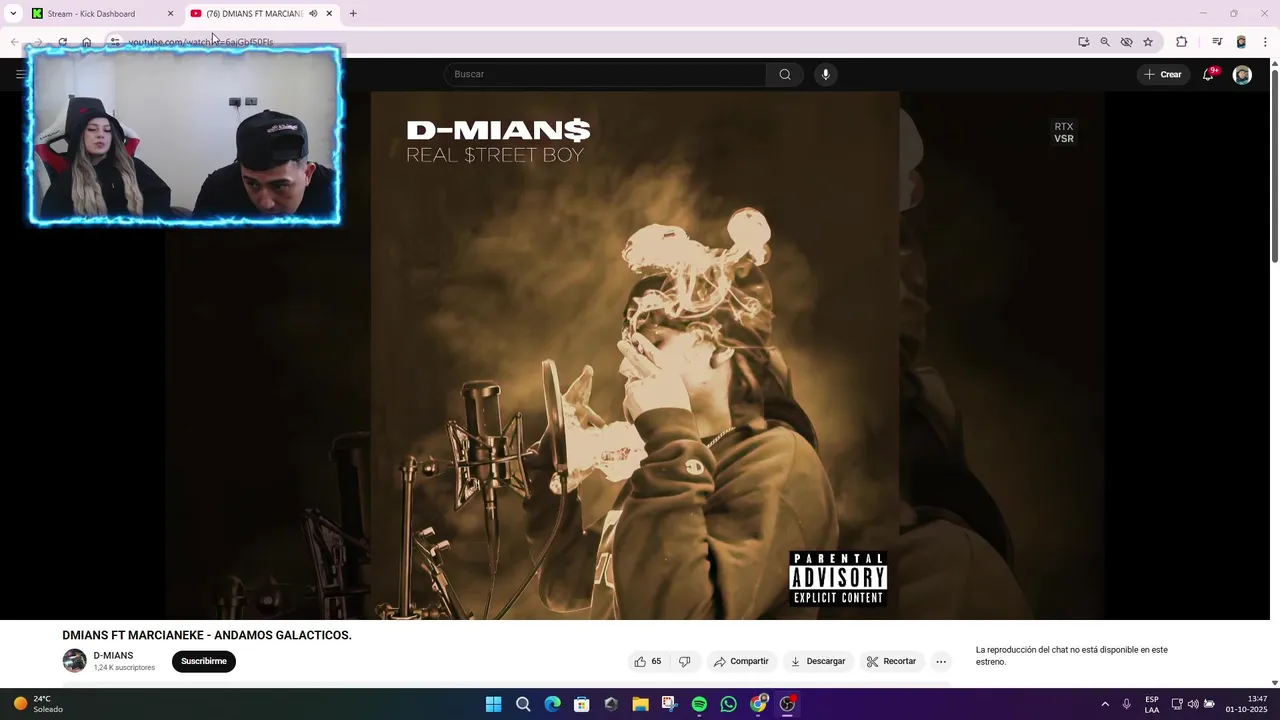The image size is (1280, 720).
Task: Open more actions three-dot menu below video
Action: 940,661
